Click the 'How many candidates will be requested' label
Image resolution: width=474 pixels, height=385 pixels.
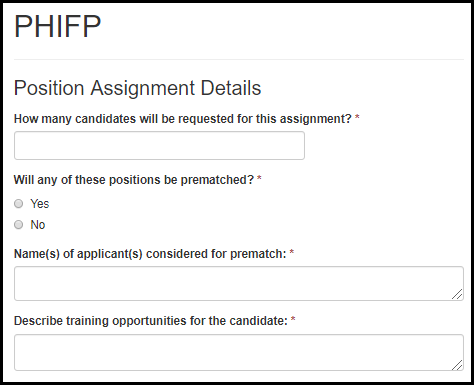183,119
